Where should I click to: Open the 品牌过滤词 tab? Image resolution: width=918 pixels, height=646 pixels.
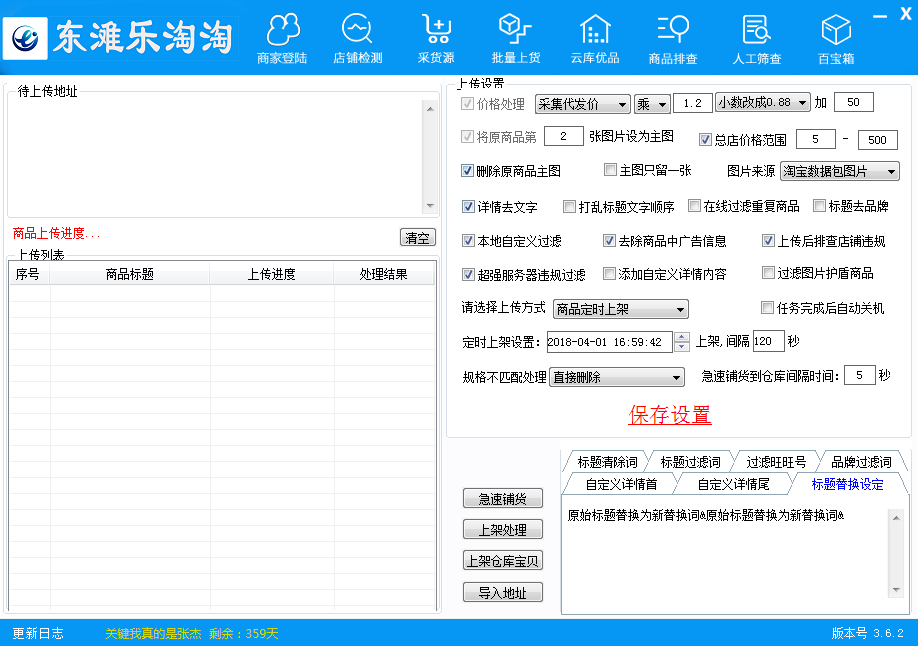click(861, 462)
